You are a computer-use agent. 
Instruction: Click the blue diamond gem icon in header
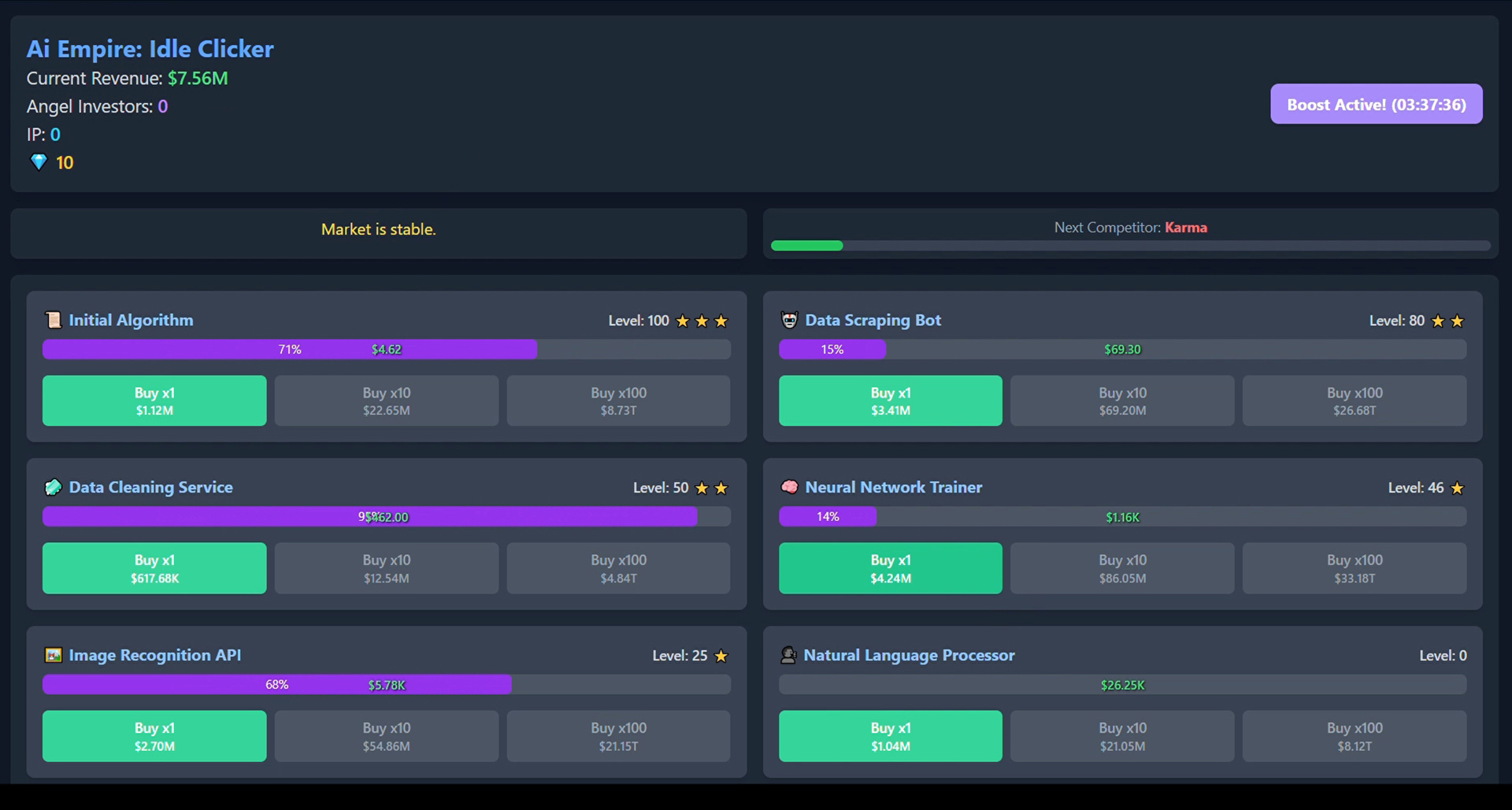click(38, 162)
